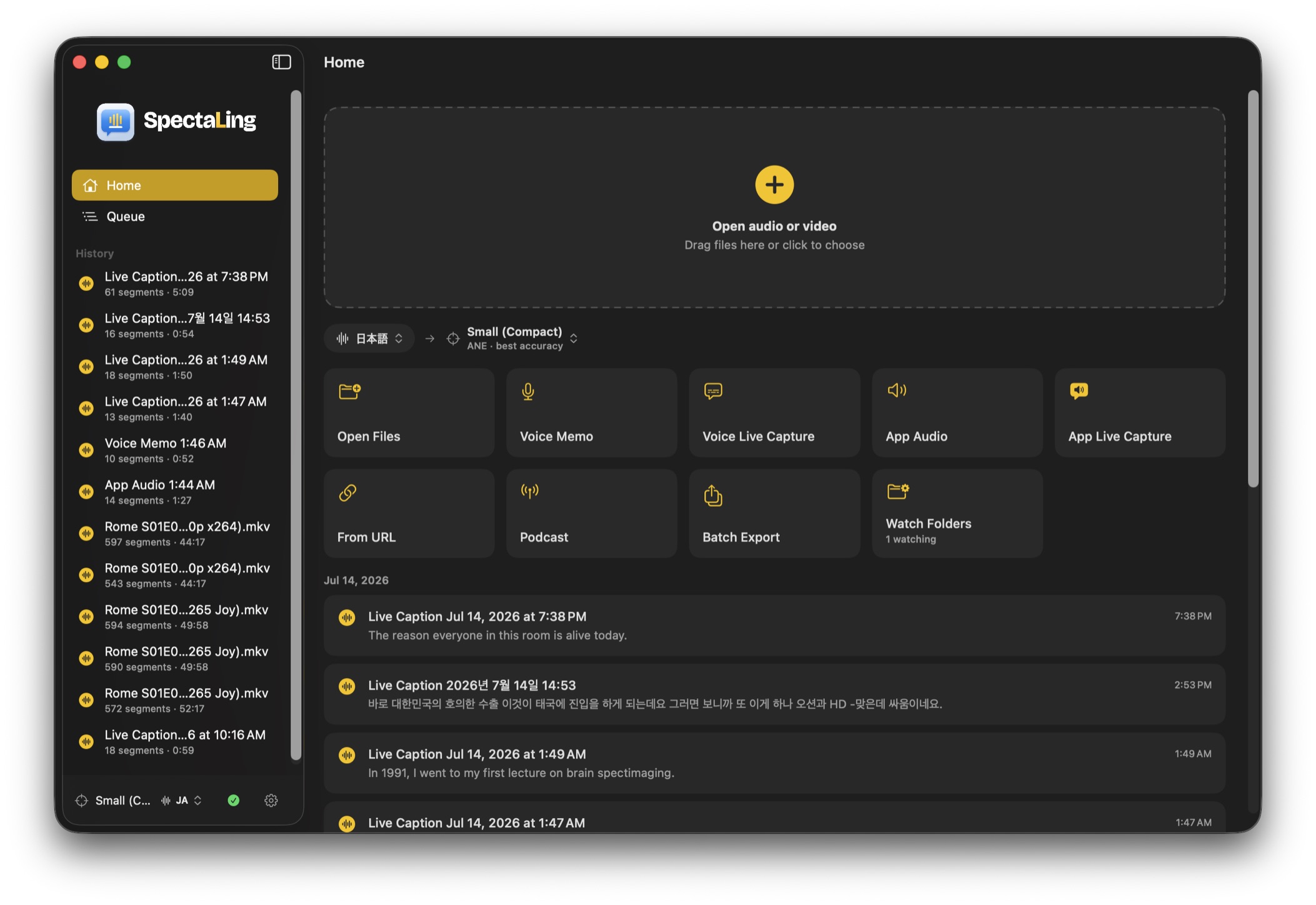The width and height of the screenshot is (1316, 905).
Task: Click the green status checkmark indicator
Action: (234, 800)
